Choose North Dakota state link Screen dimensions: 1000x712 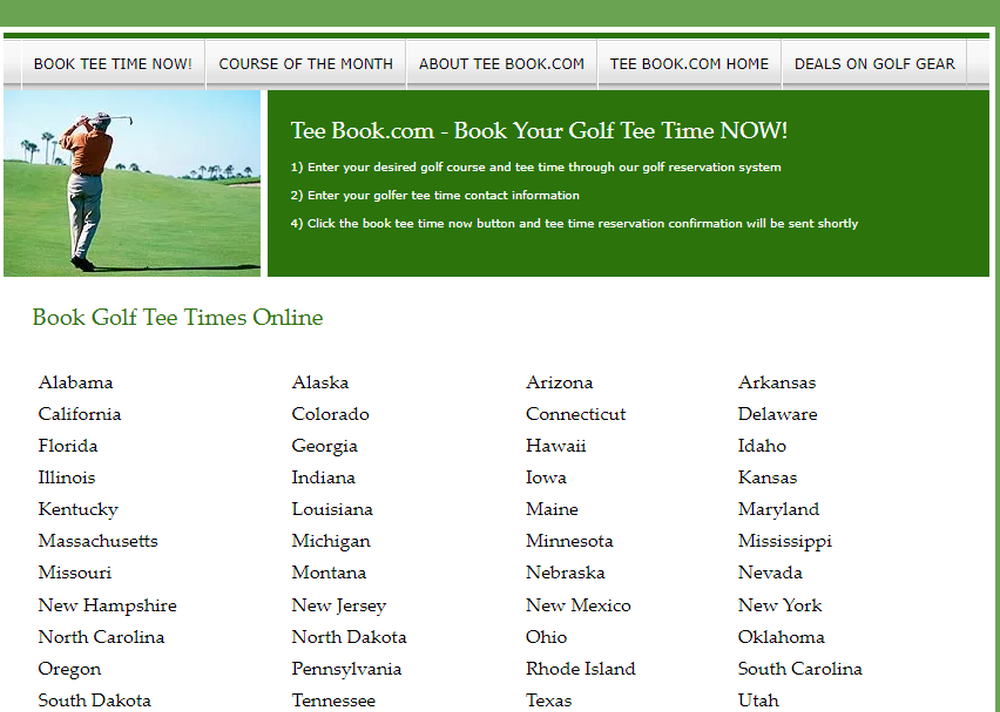pyautogui.click(x=349, y=637)
